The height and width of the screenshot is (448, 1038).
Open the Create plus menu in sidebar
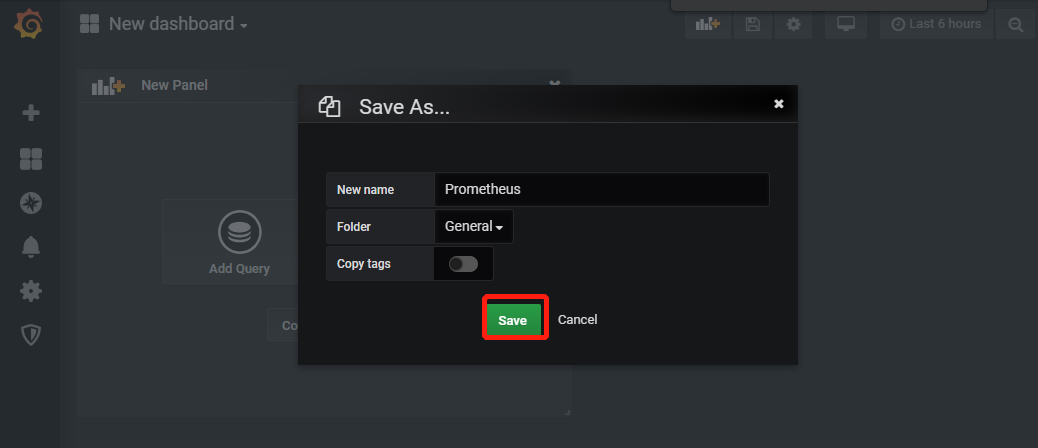[31, 113]
